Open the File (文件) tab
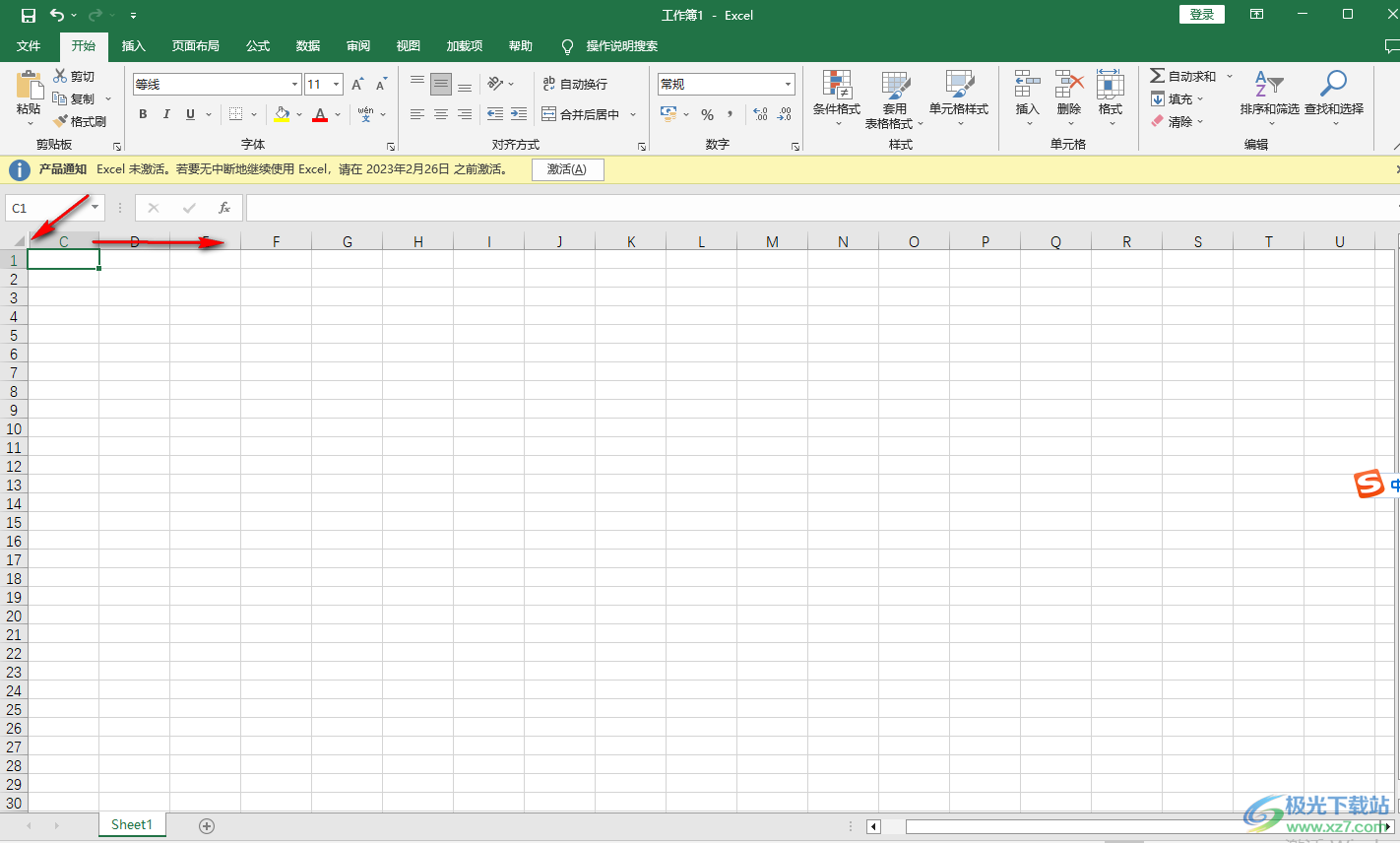1400x843 pixels. point(29,46)
